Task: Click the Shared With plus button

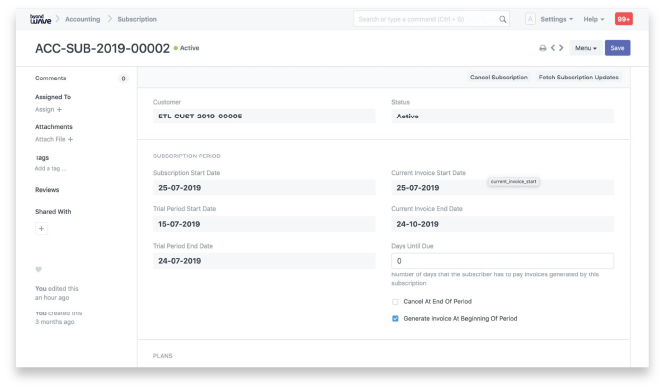Action: coord(41,229)
